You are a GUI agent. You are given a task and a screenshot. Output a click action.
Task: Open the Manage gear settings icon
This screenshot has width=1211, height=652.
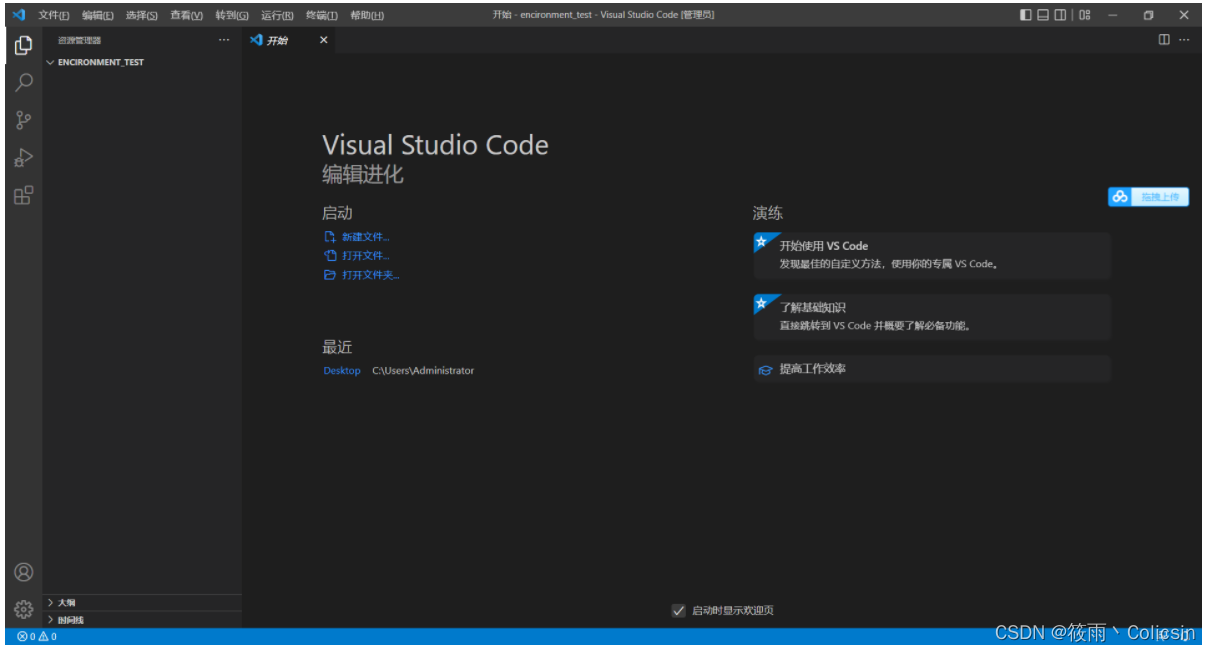coord(23,608)
